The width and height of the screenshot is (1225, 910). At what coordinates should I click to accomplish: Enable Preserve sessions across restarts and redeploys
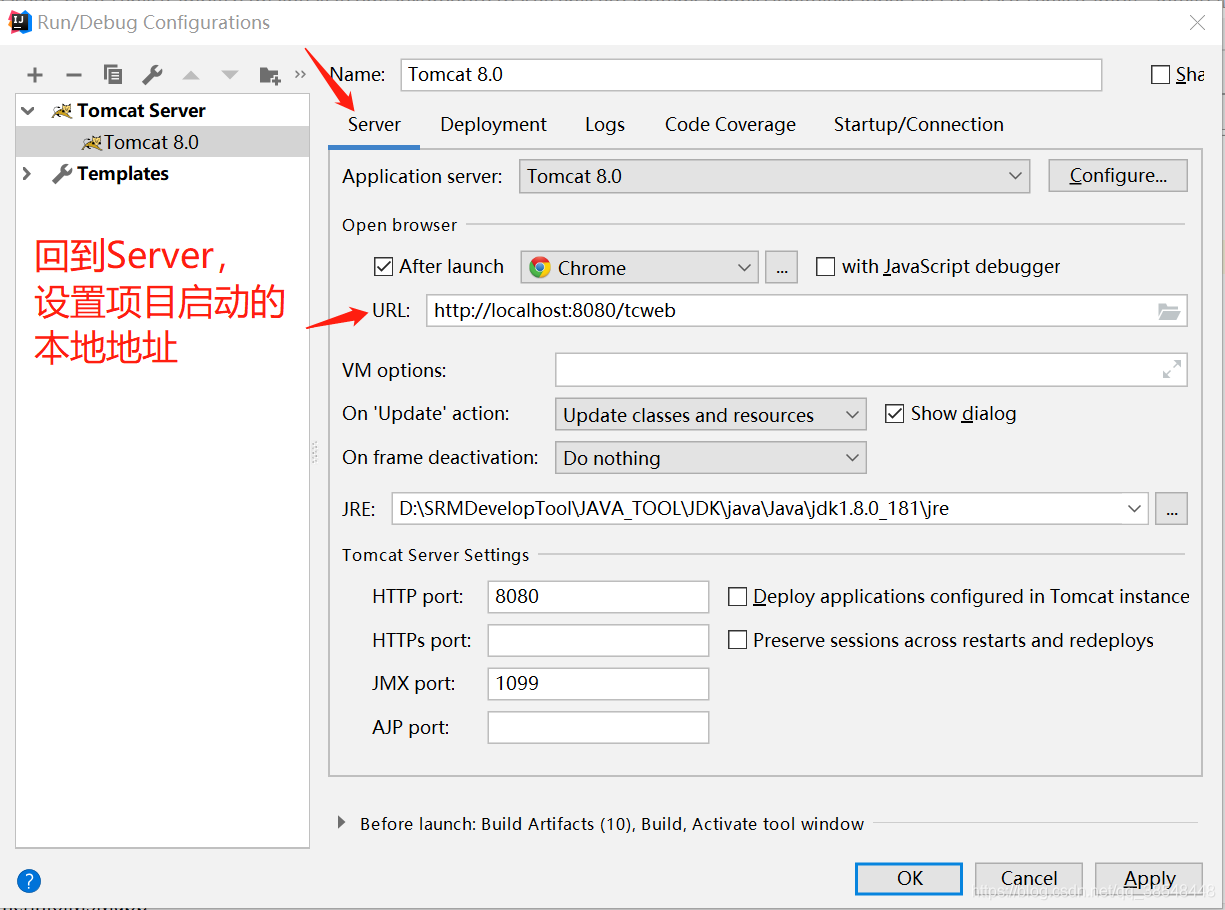[737, 640]
